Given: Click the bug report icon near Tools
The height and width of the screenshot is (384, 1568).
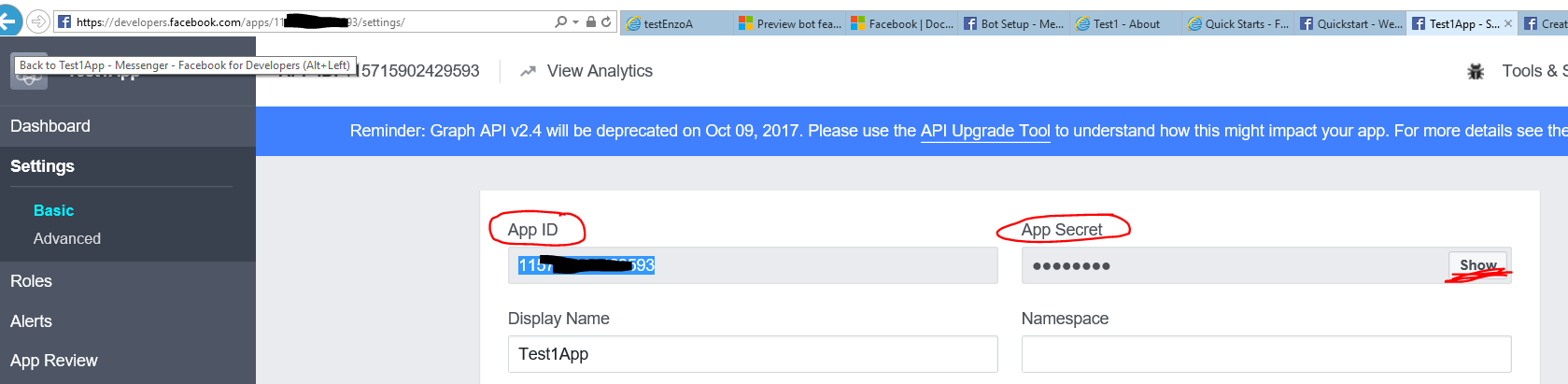Looking at the screenshot, I should coord(1476,71).
